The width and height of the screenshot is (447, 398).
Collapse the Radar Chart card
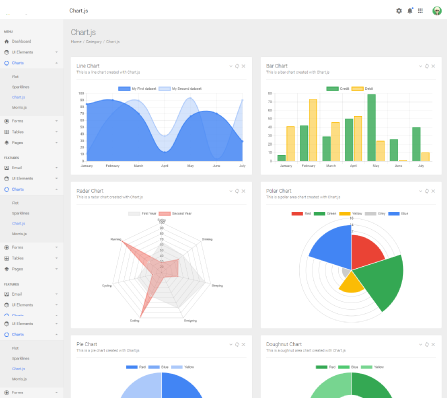231,191
